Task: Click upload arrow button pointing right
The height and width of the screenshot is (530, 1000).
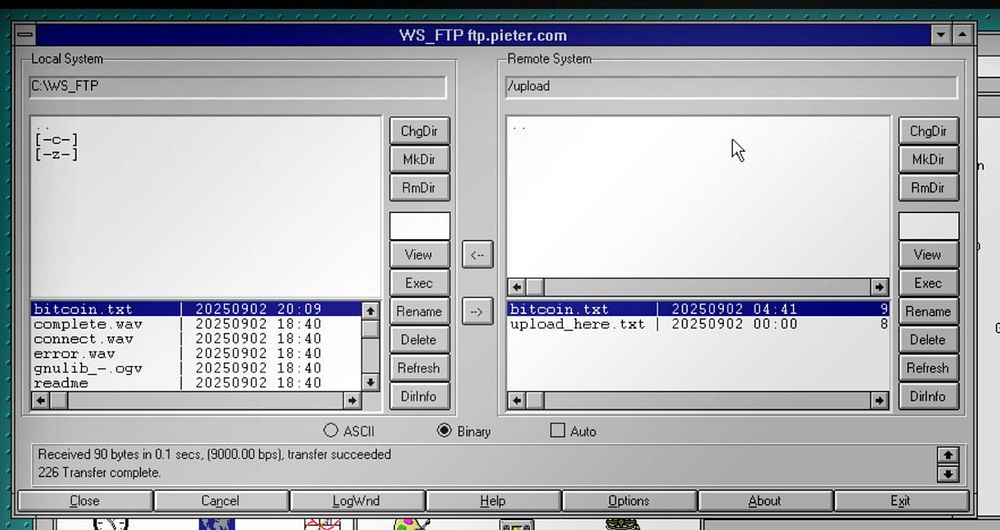Action: click(477, 311)
